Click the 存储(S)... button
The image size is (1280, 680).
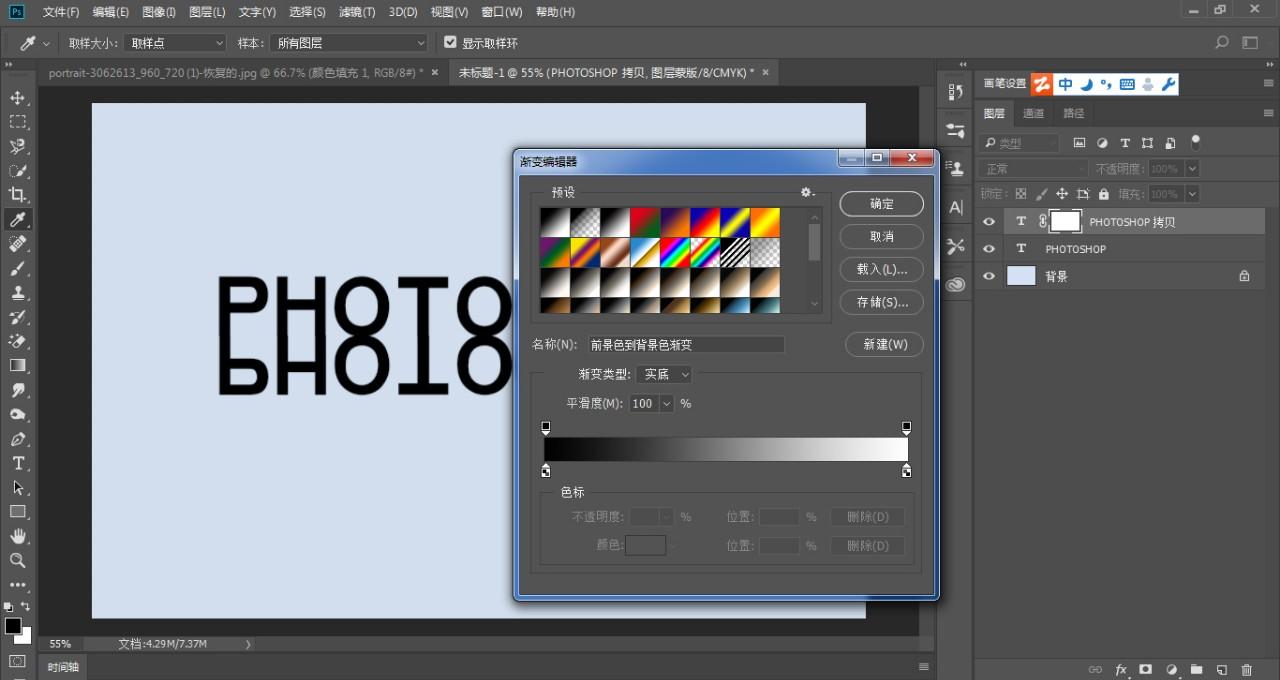click(882, 302)
